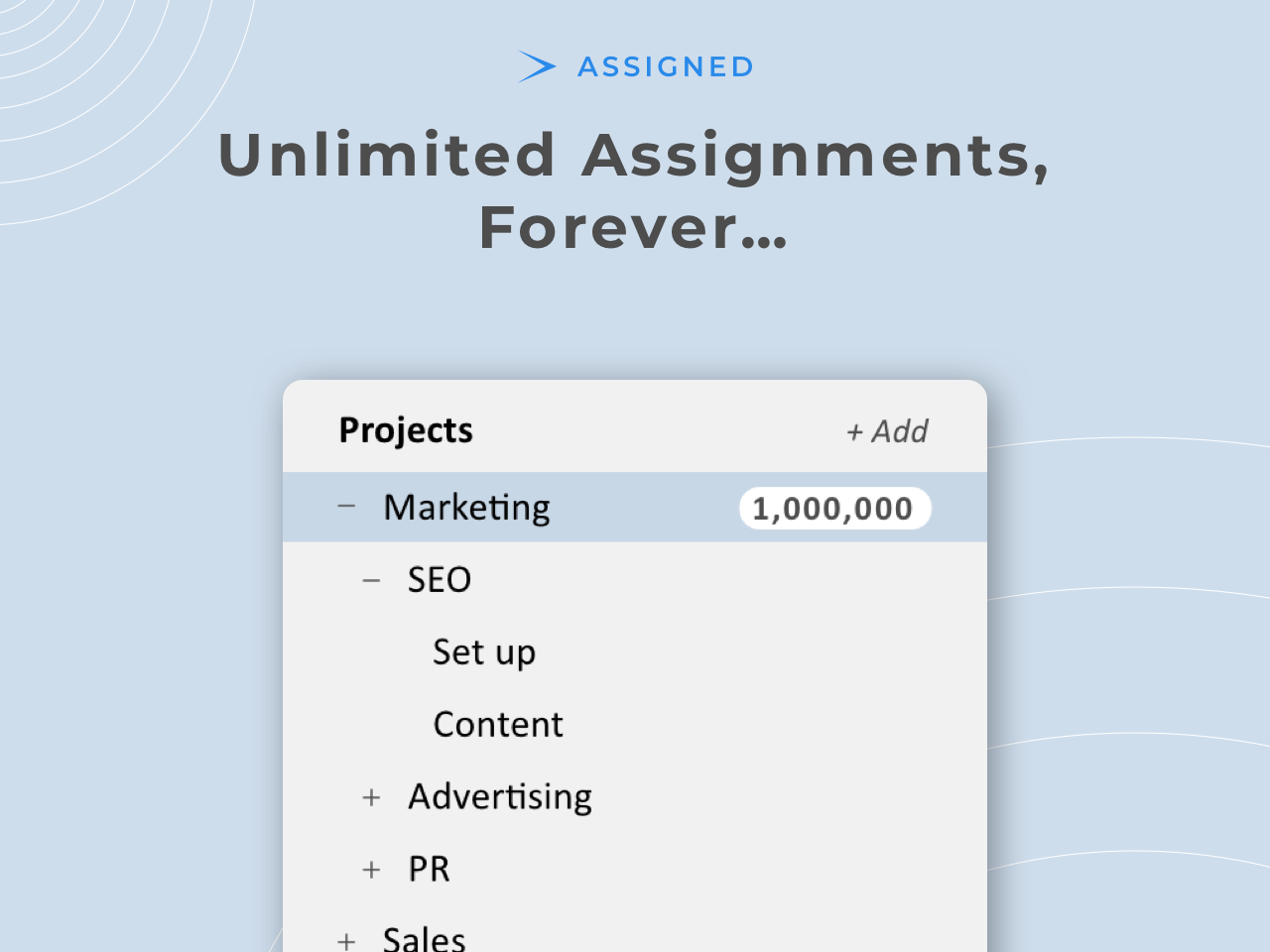This screenshot has height=952, width=1270.
Task: Click the Unlimited Assignments headline
Action: 634,156
